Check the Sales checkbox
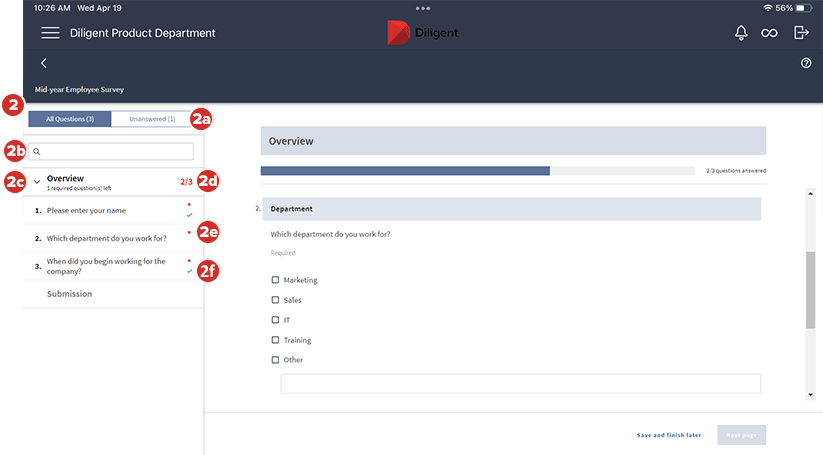The height and width of the screenshot is (455, 823). pos(276,300)
